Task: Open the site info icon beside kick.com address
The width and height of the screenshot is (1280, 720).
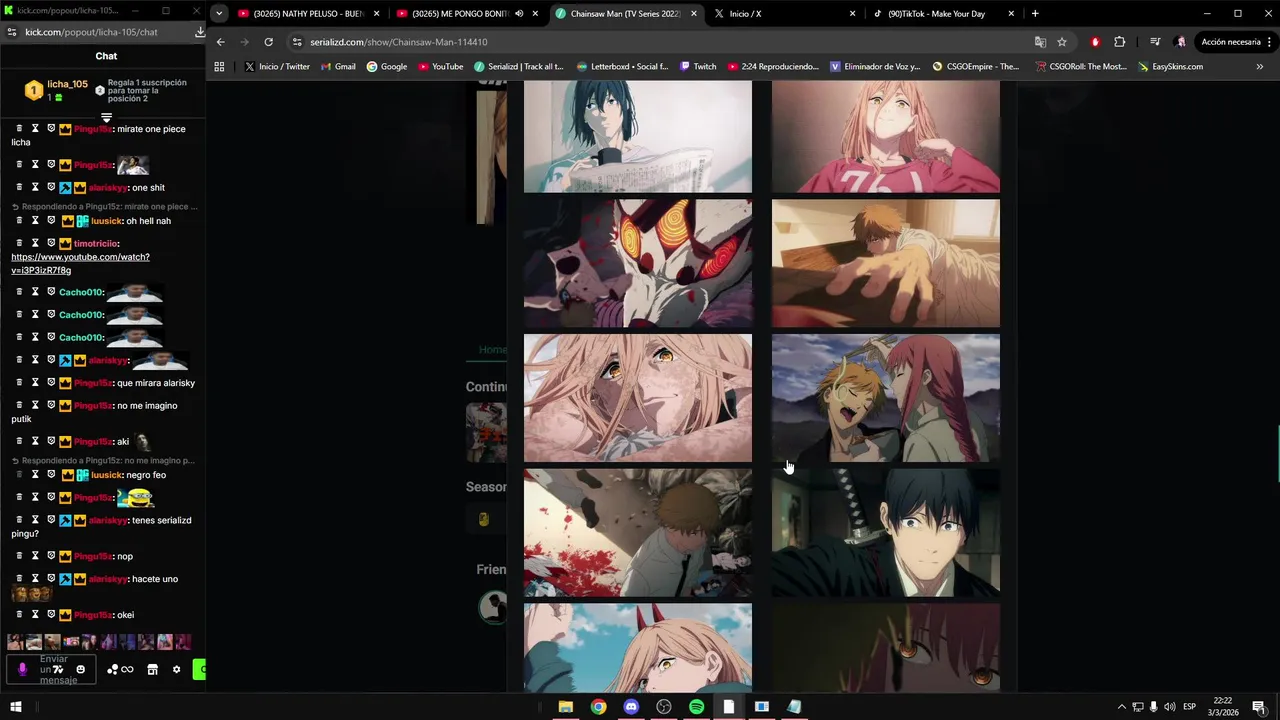Action: (x=11, y=32)
